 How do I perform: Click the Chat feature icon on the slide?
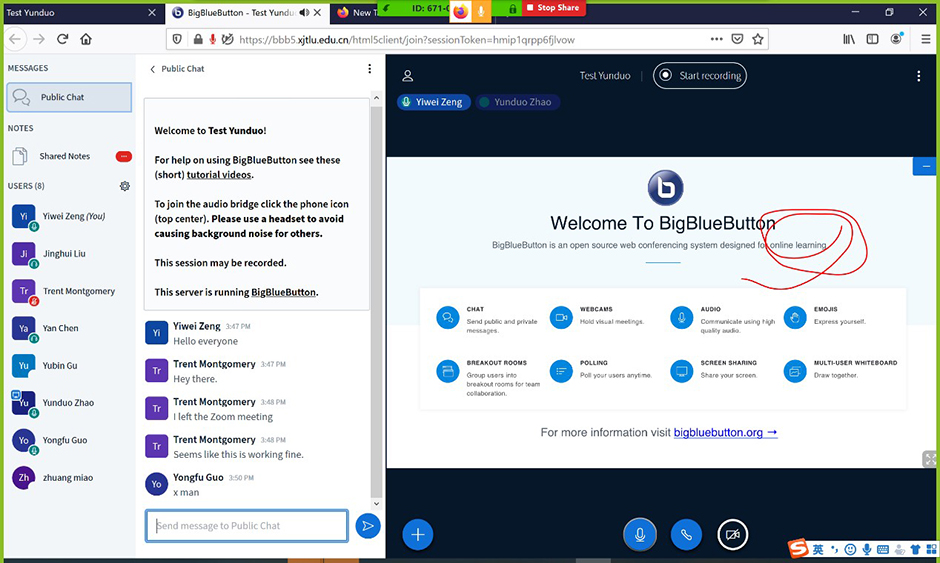coord(447,317)
